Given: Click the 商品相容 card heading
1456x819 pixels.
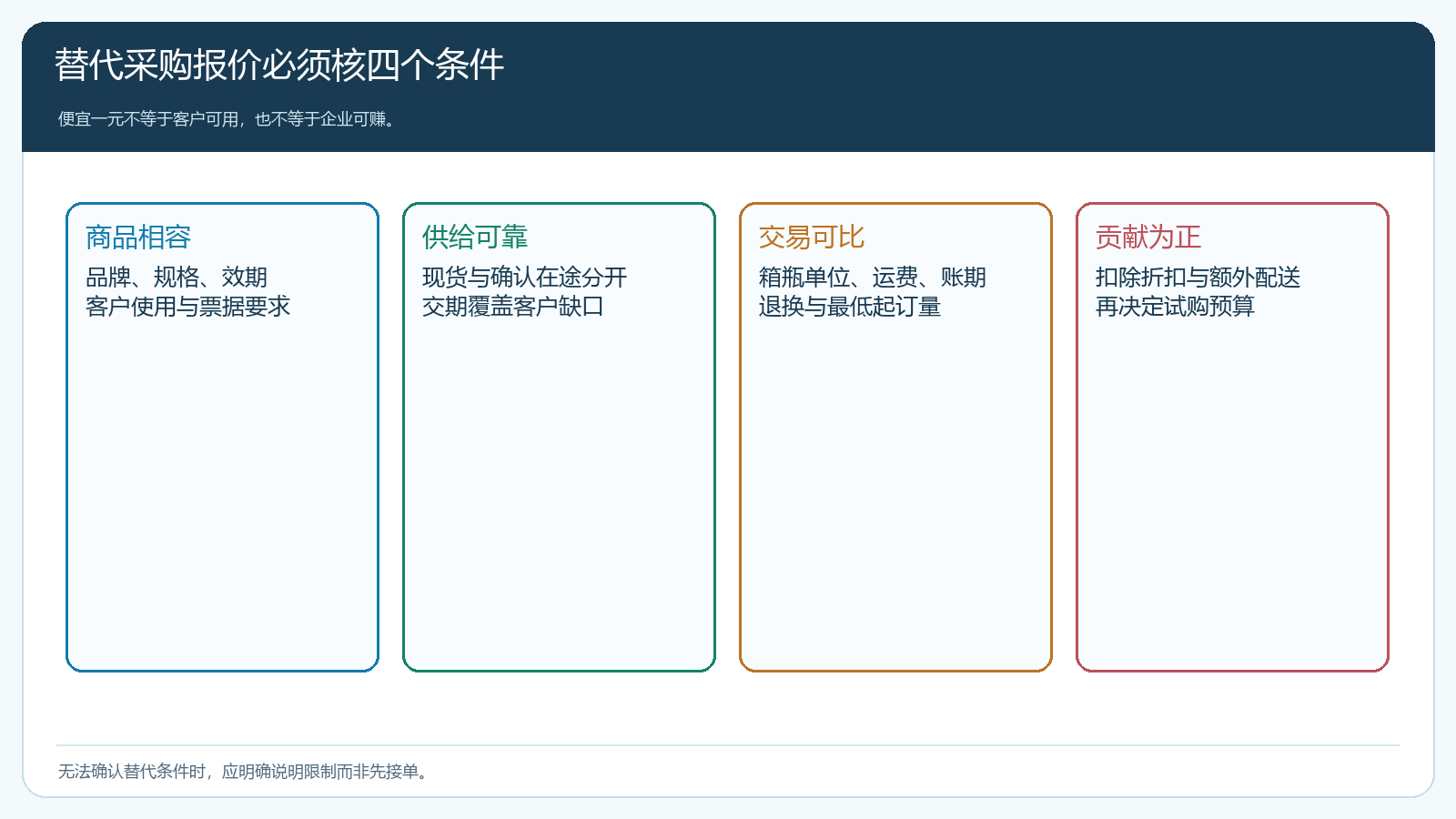Looking at the screenshot, I should [138, 238].
